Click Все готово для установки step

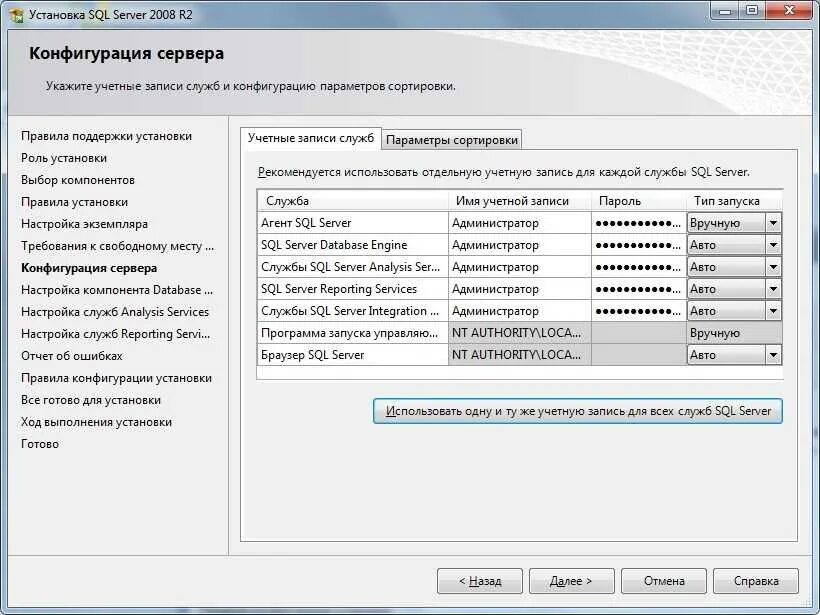pos(90,400)
